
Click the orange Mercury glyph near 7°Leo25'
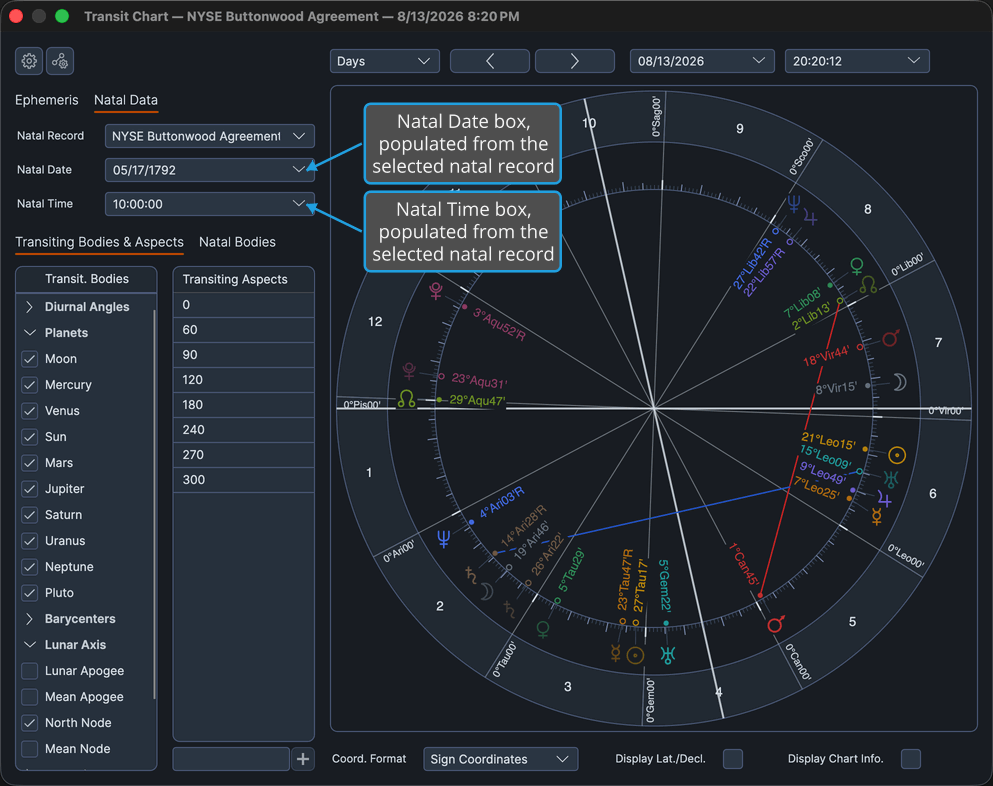pos(876,516)
